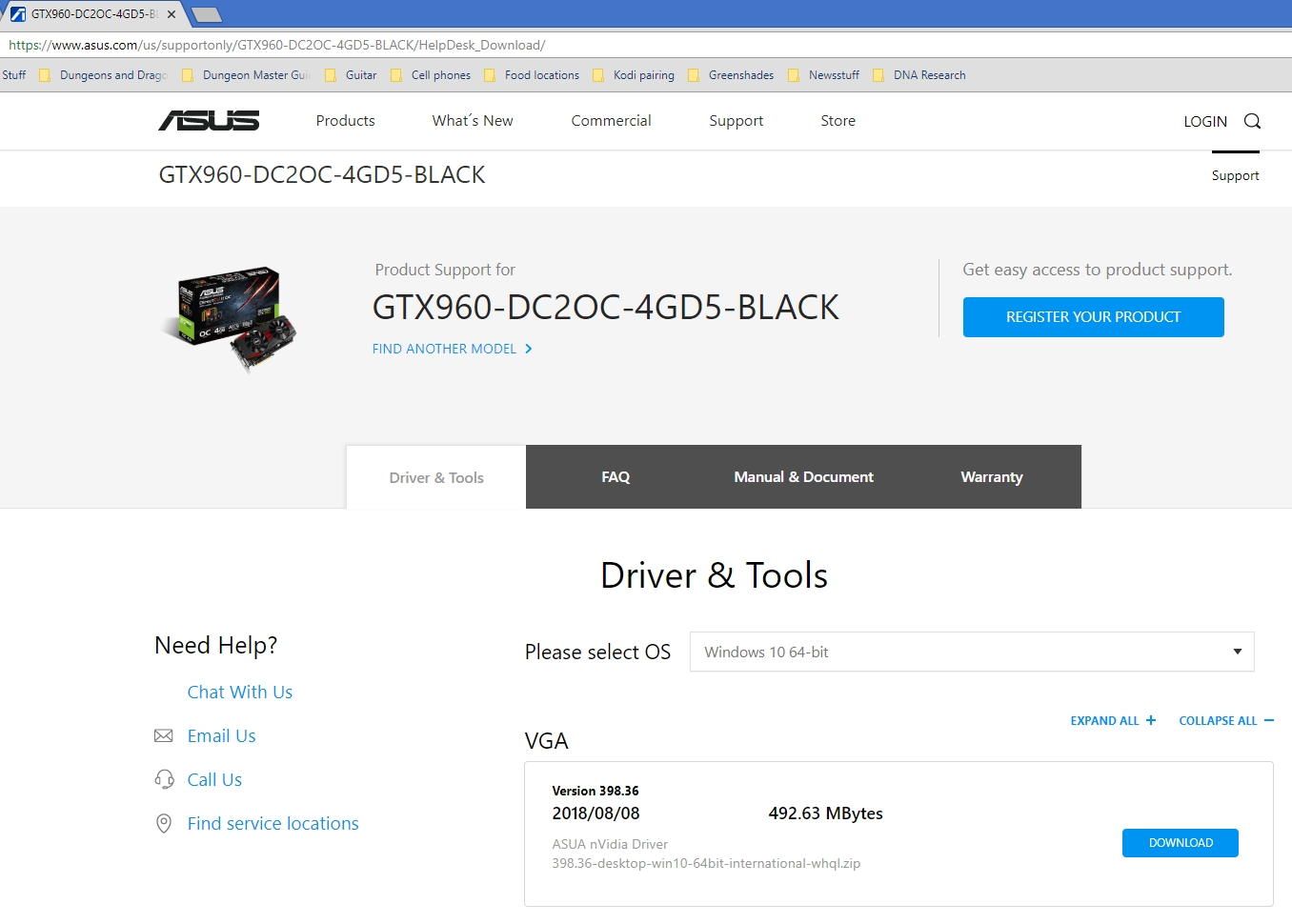
Task: Click Register Your Product button
Action: (1094, 317)
